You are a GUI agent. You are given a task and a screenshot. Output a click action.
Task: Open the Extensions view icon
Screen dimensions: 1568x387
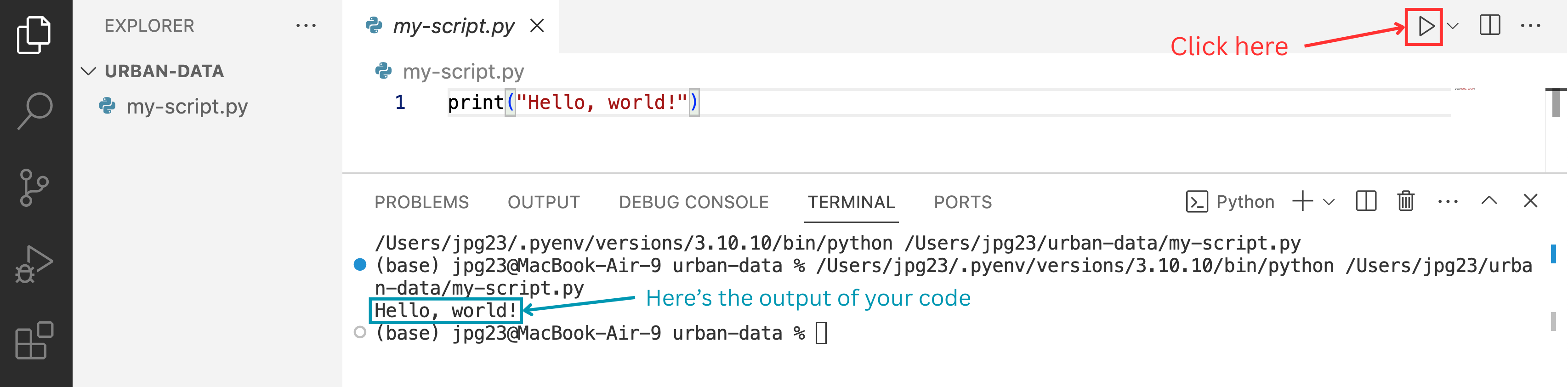tap(34, 341)
